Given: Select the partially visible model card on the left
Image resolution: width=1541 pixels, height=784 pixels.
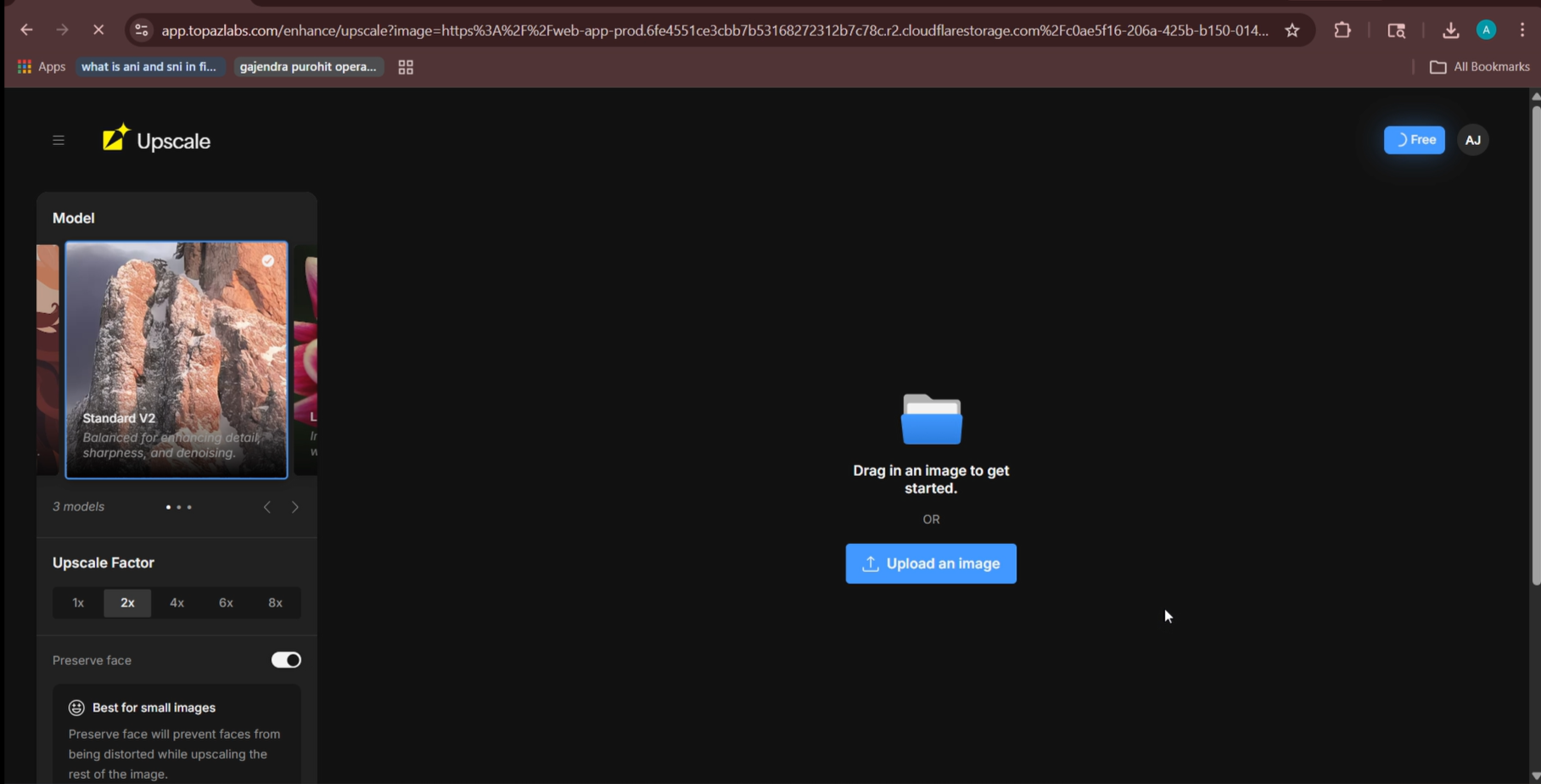Looking at the screenshot, I should coord(48,360).
